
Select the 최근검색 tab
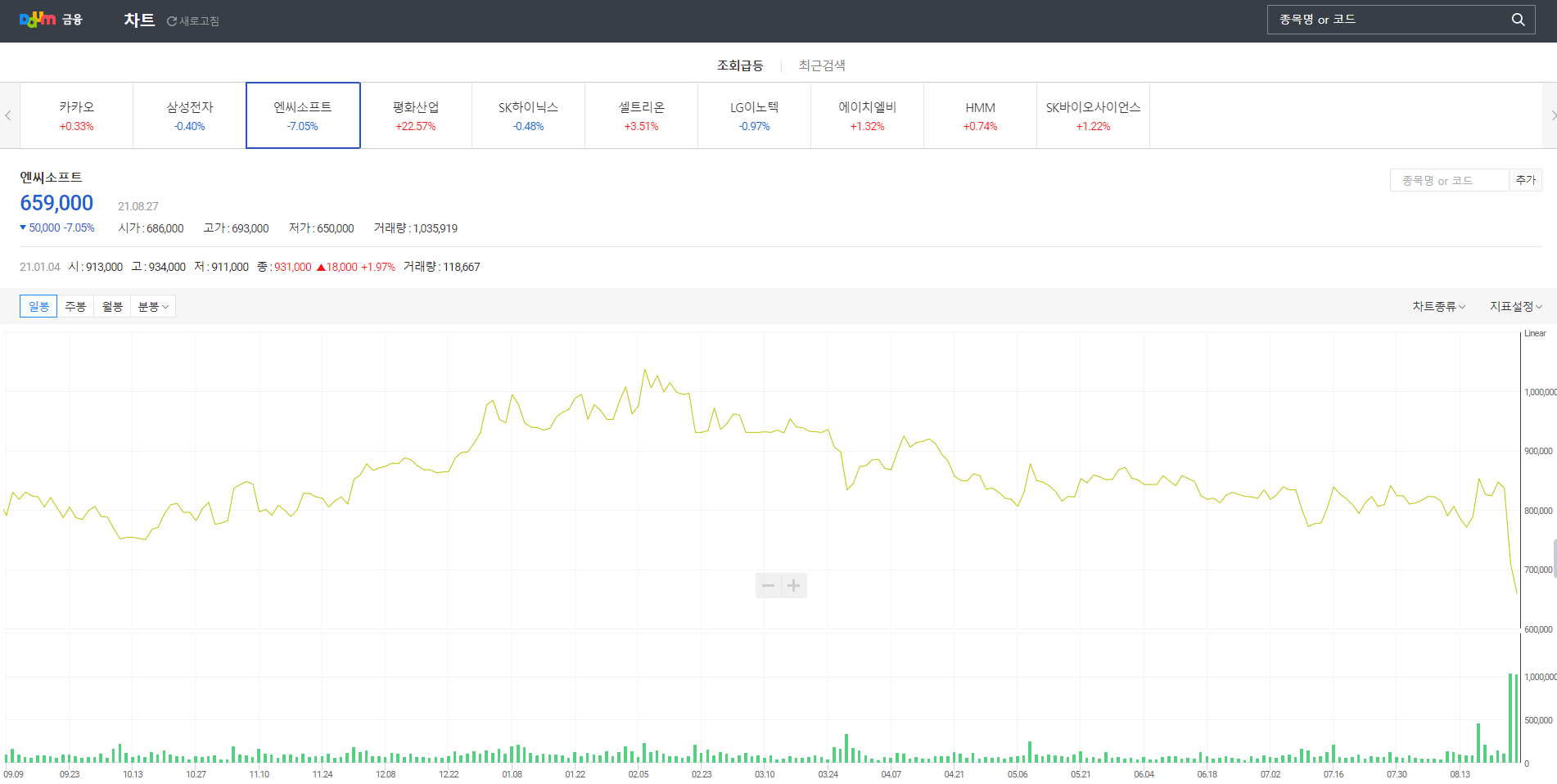822,65
